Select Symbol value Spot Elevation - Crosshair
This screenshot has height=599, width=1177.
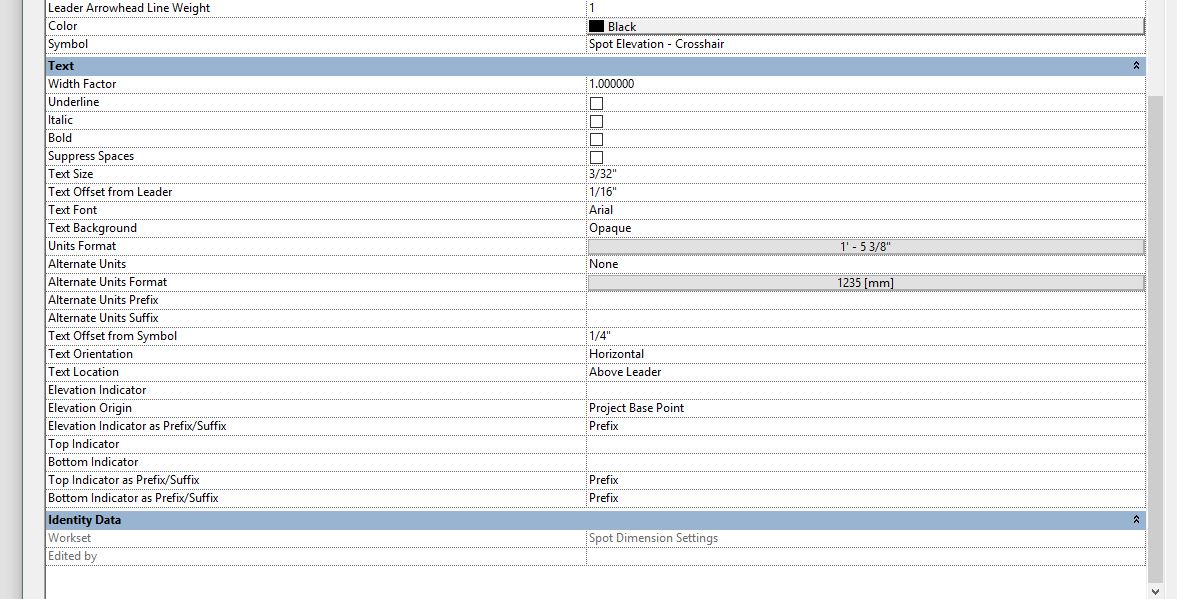tap(865, 44)
